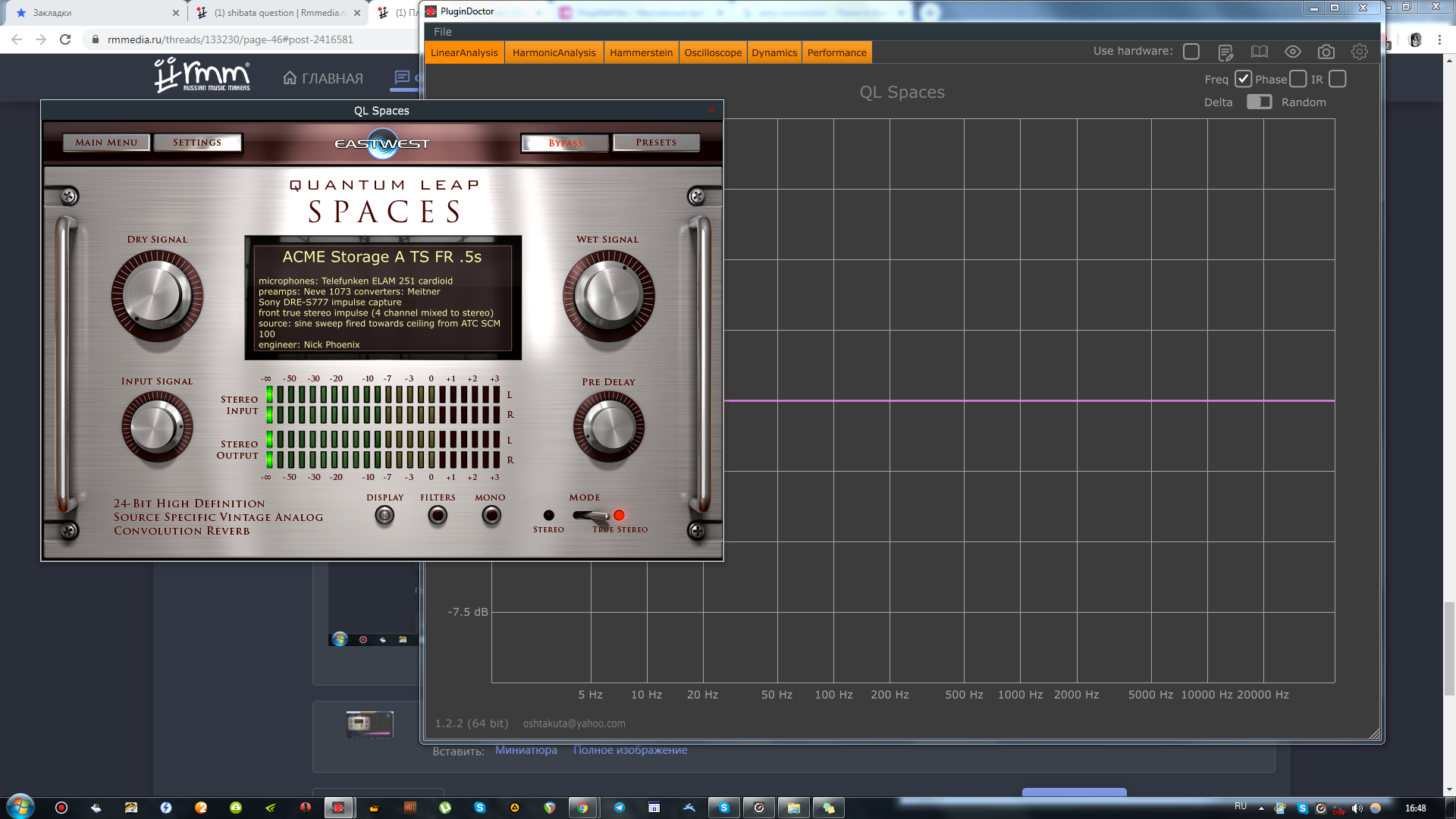This screenshot has height=819, width=1456.
Task: Flip the Stereo/True Stereo mode switch
Action: click(590, 516)
